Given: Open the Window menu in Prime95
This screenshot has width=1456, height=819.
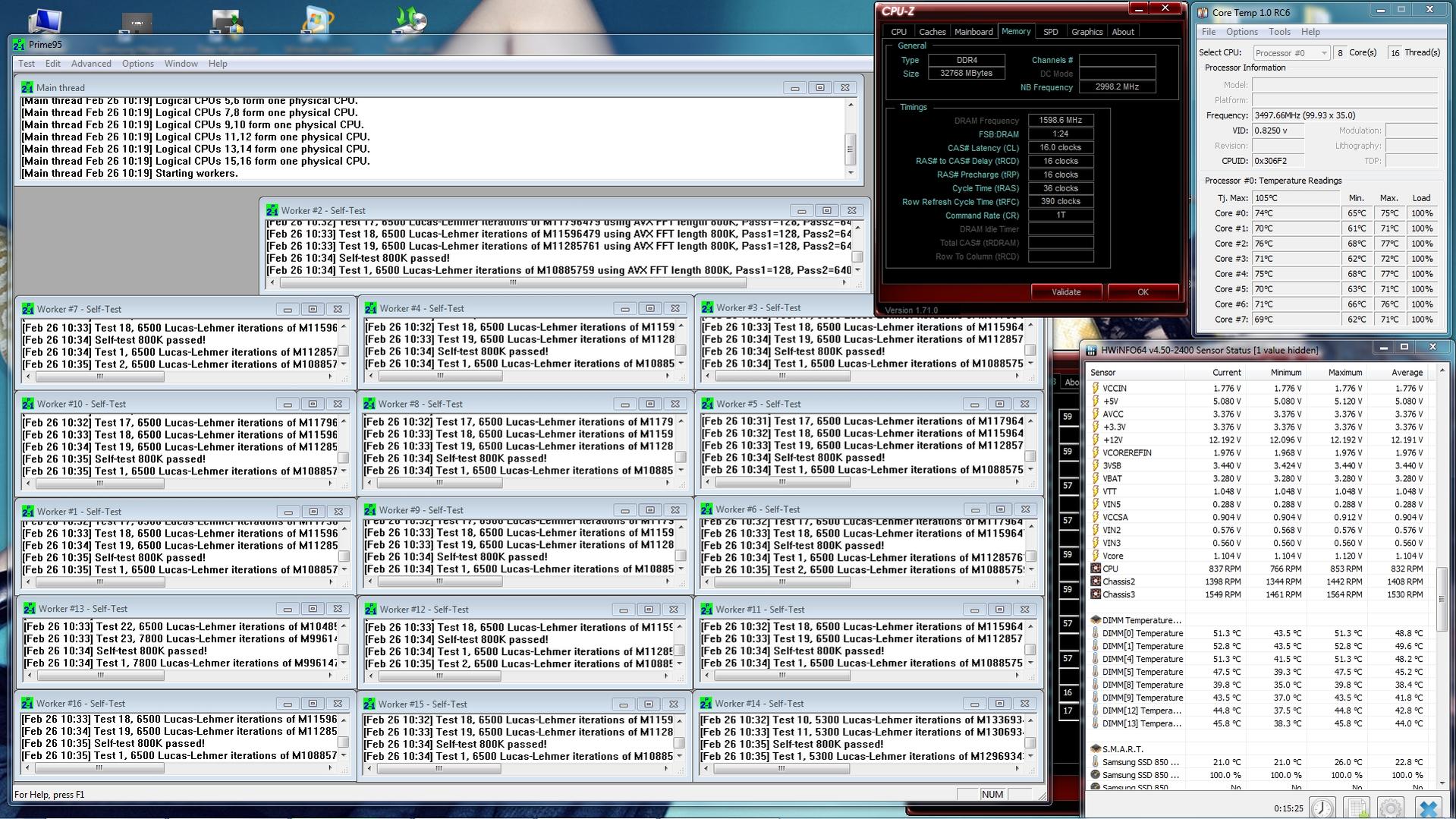Looking at the screenshot, I should [x=181, y=64].
